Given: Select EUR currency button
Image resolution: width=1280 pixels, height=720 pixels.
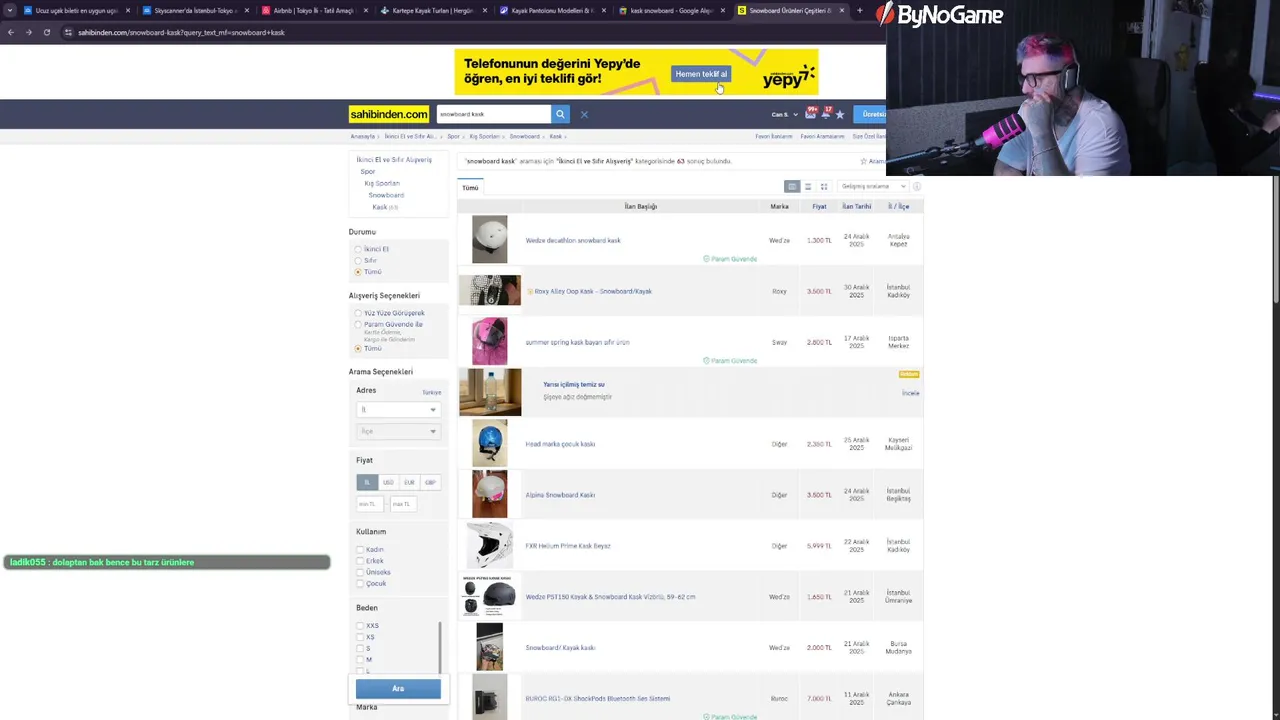Looking at the screenshot, I should pyautogui.click(x=409, y=482).
